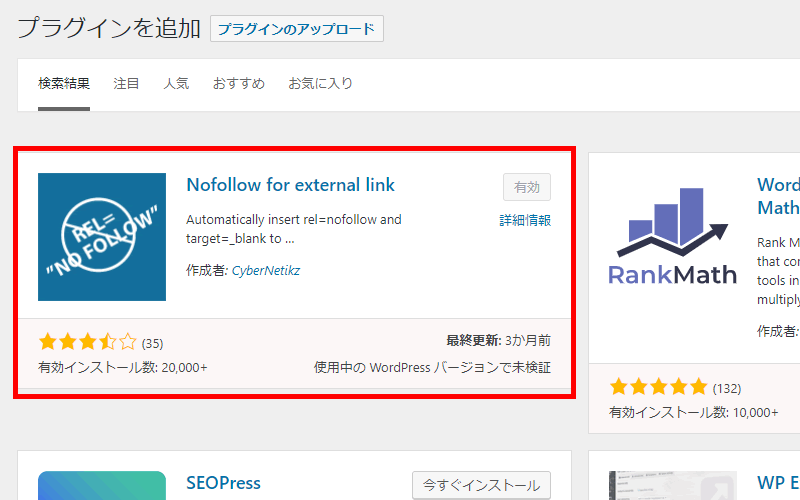The width and height of the screenshot is (800, 500).
Task: Click the Rank Math logo image
Action: coord(673,237)
